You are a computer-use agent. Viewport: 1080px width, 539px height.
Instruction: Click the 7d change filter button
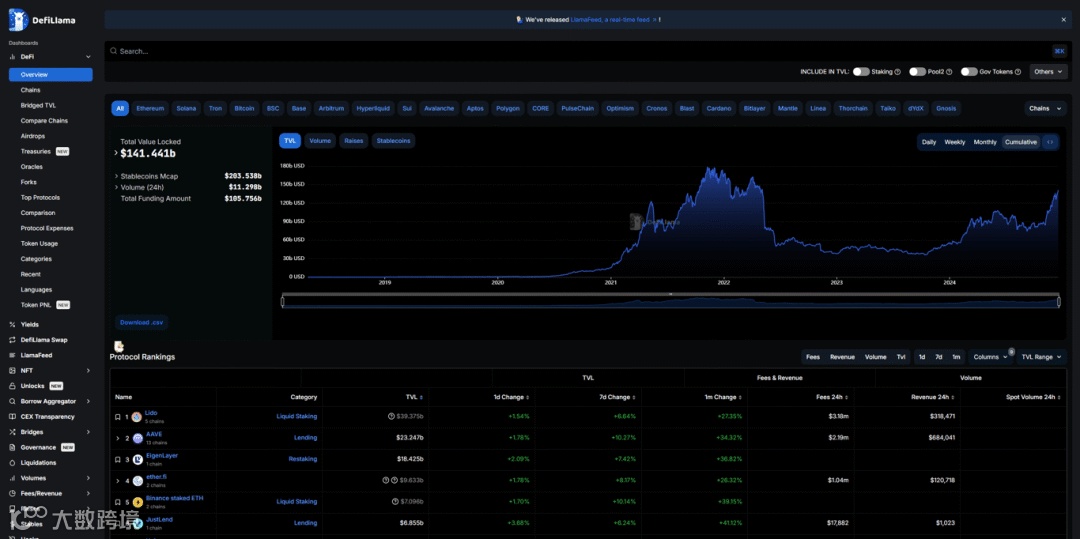coord(938,357)
